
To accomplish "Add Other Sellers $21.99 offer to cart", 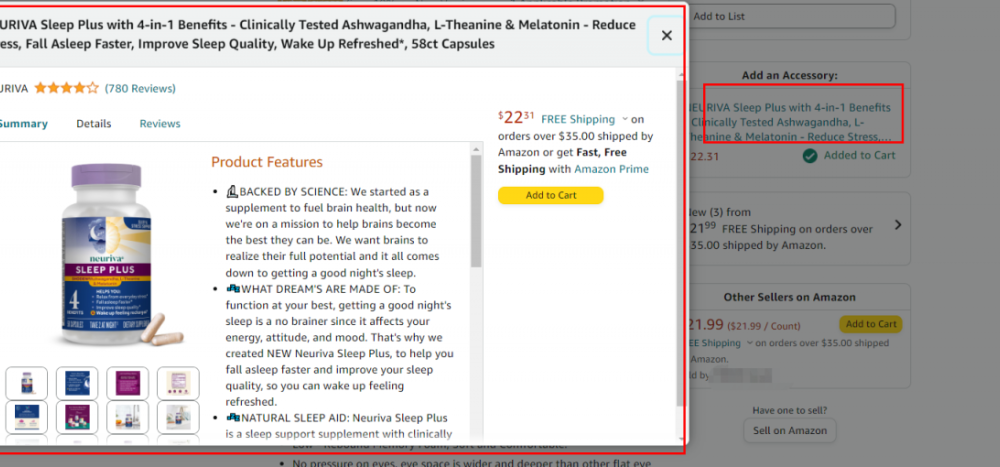I will [871, 324].
